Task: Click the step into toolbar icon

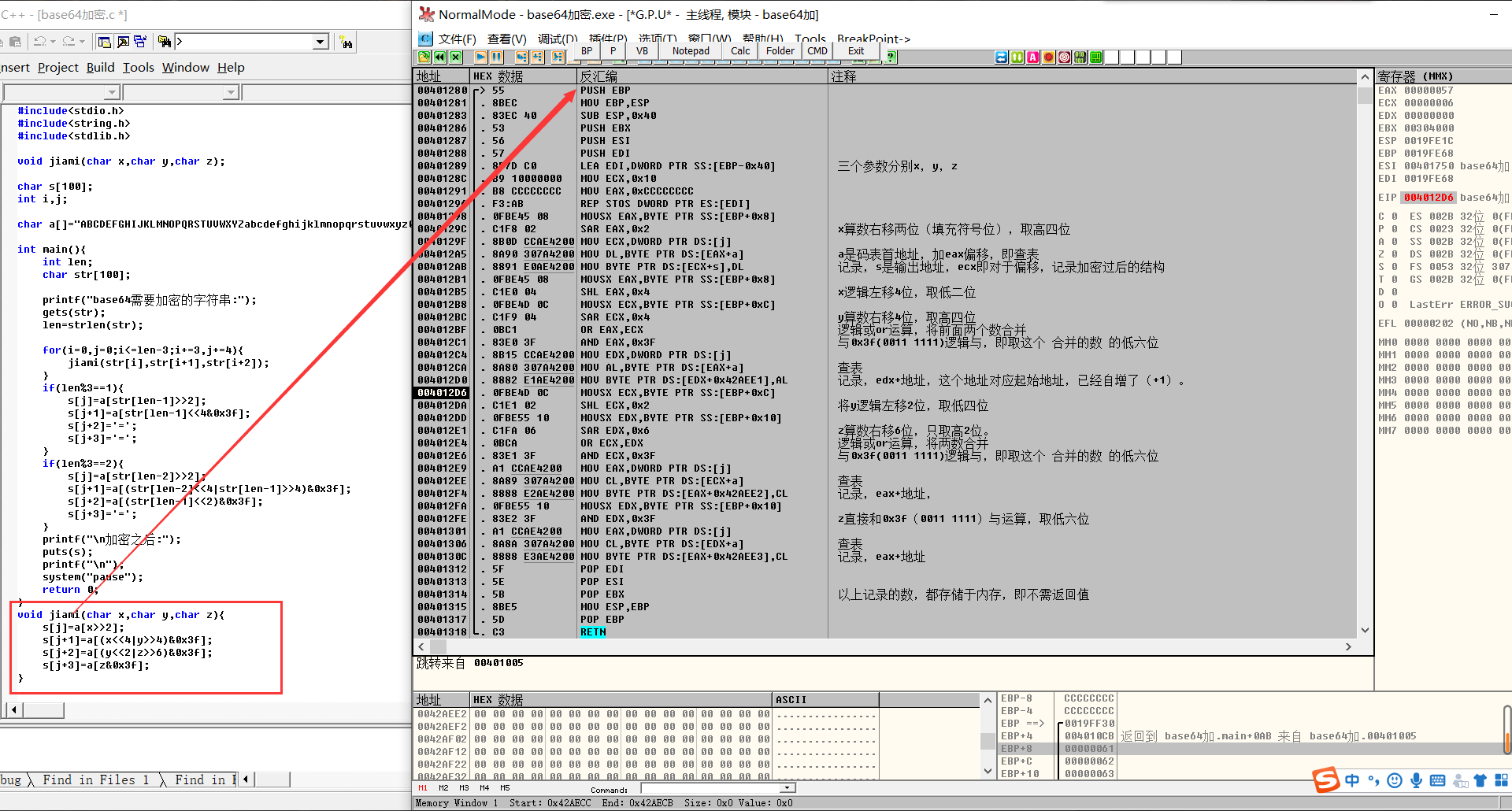Action: click(521, 57)
